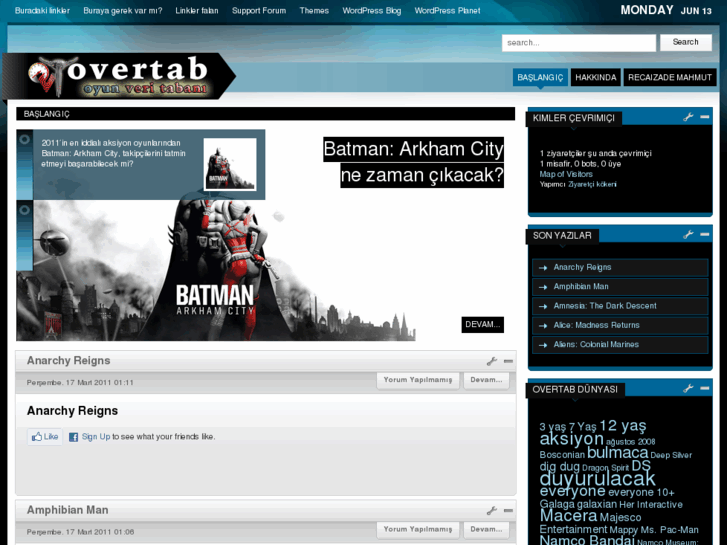Click the everyone 10+ tag
The image size is (727, 545).
click(641, 493)
